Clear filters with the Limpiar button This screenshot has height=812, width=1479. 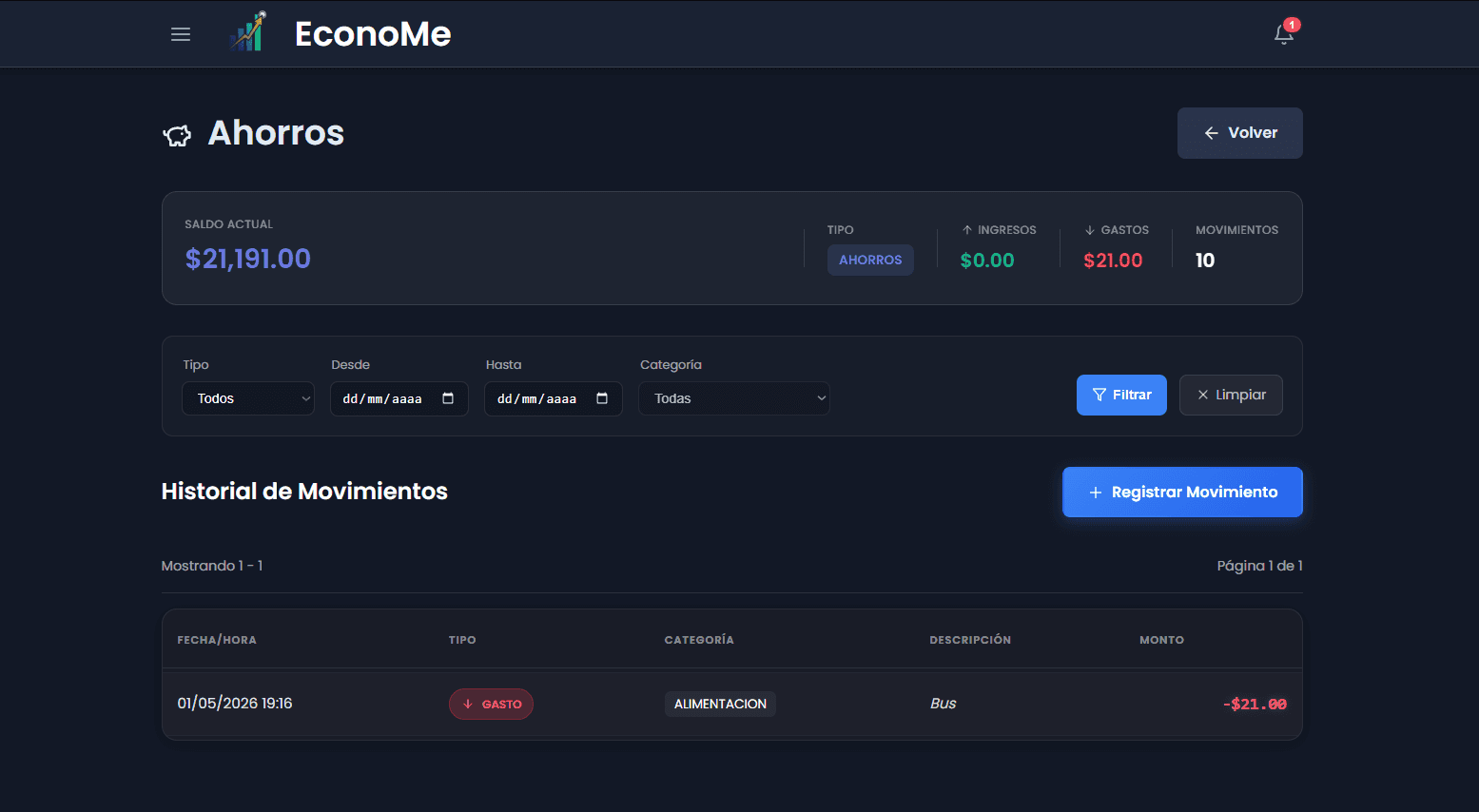click(1231, 395)
